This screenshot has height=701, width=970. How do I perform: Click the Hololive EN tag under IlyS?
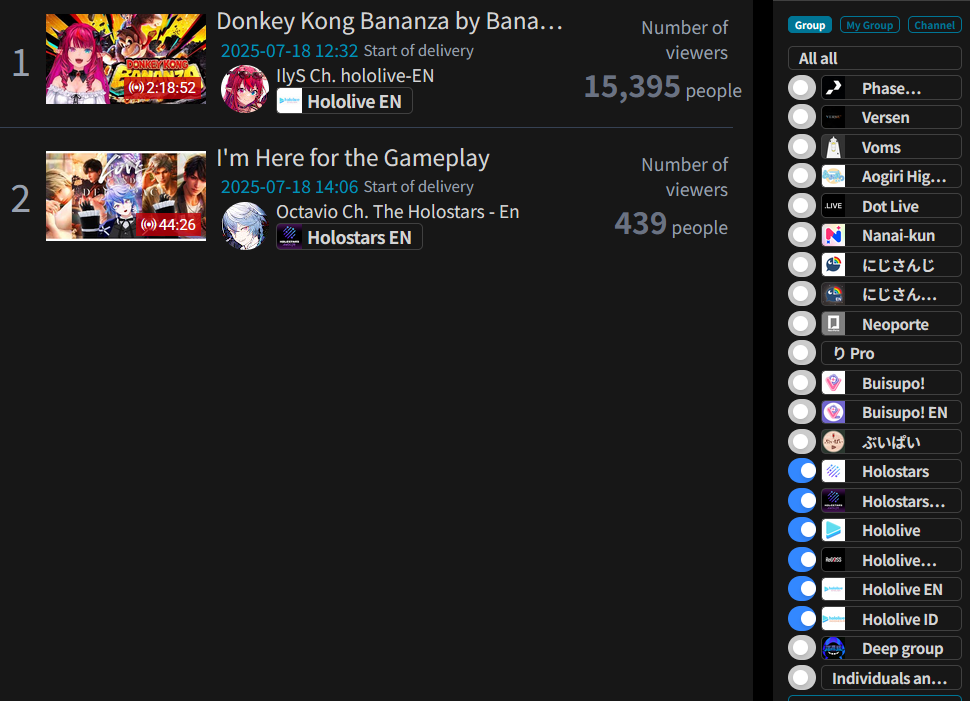click(344, 101)
